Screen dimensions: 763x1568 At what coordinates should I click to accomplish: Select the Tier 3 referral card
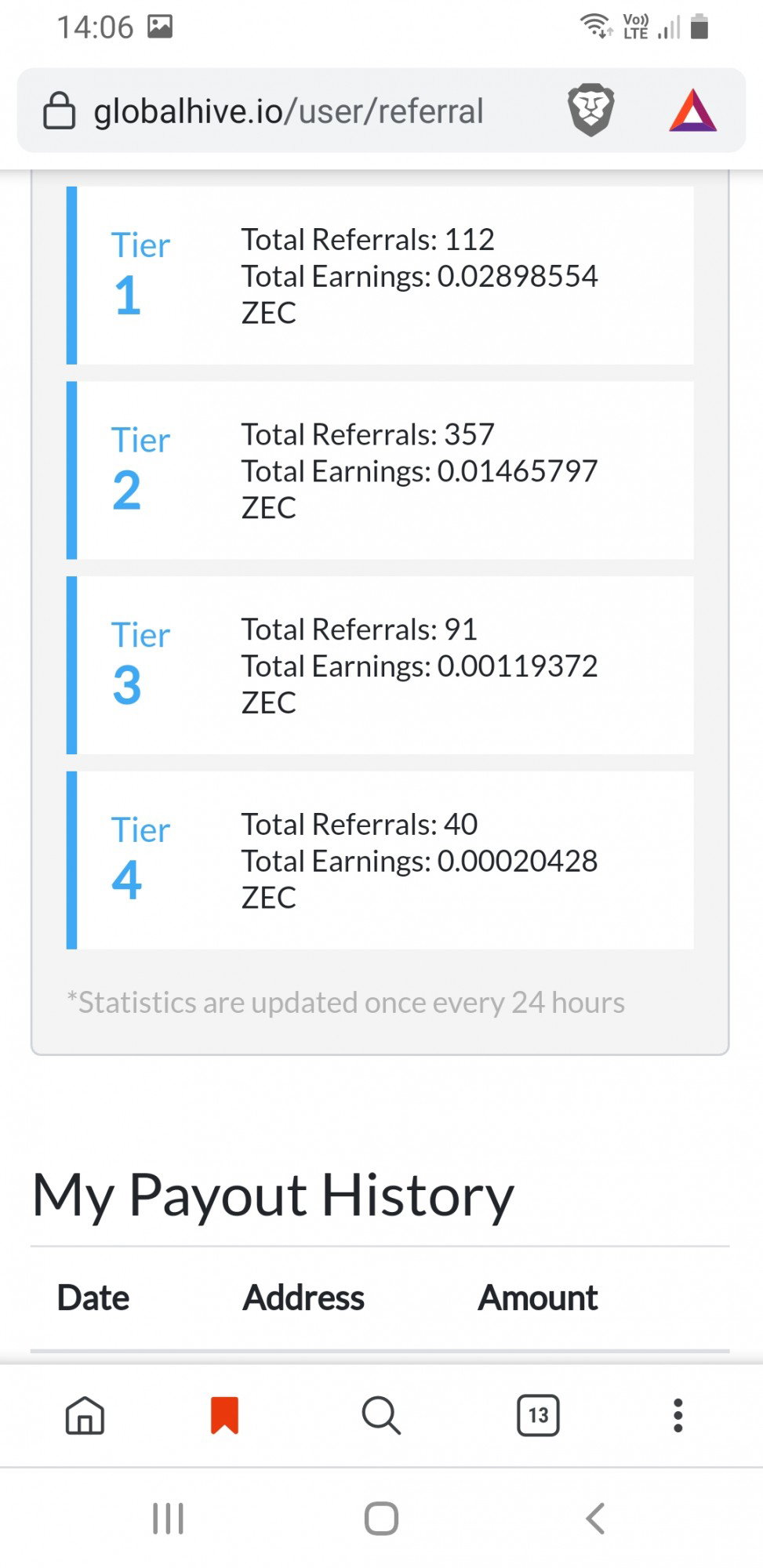[380, 666]
